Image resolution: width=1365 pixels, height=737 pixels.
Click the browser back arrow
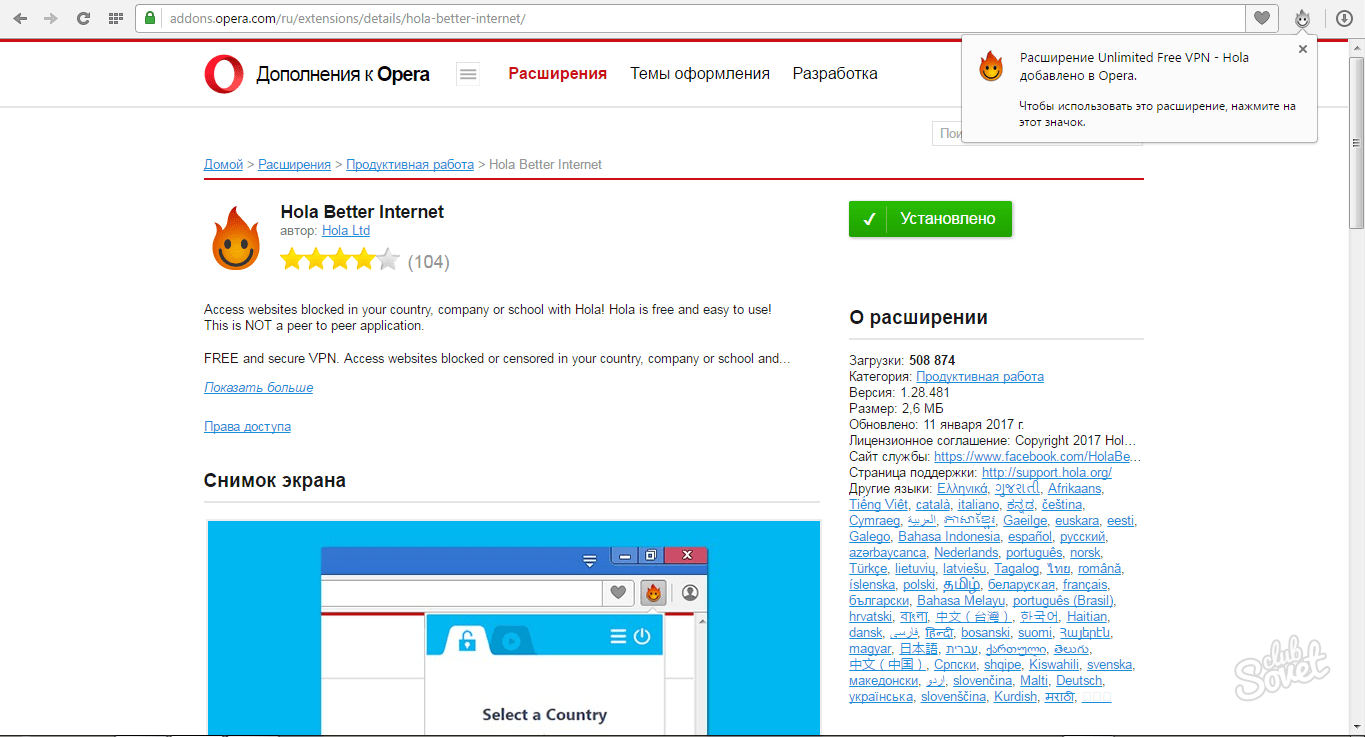20,18
